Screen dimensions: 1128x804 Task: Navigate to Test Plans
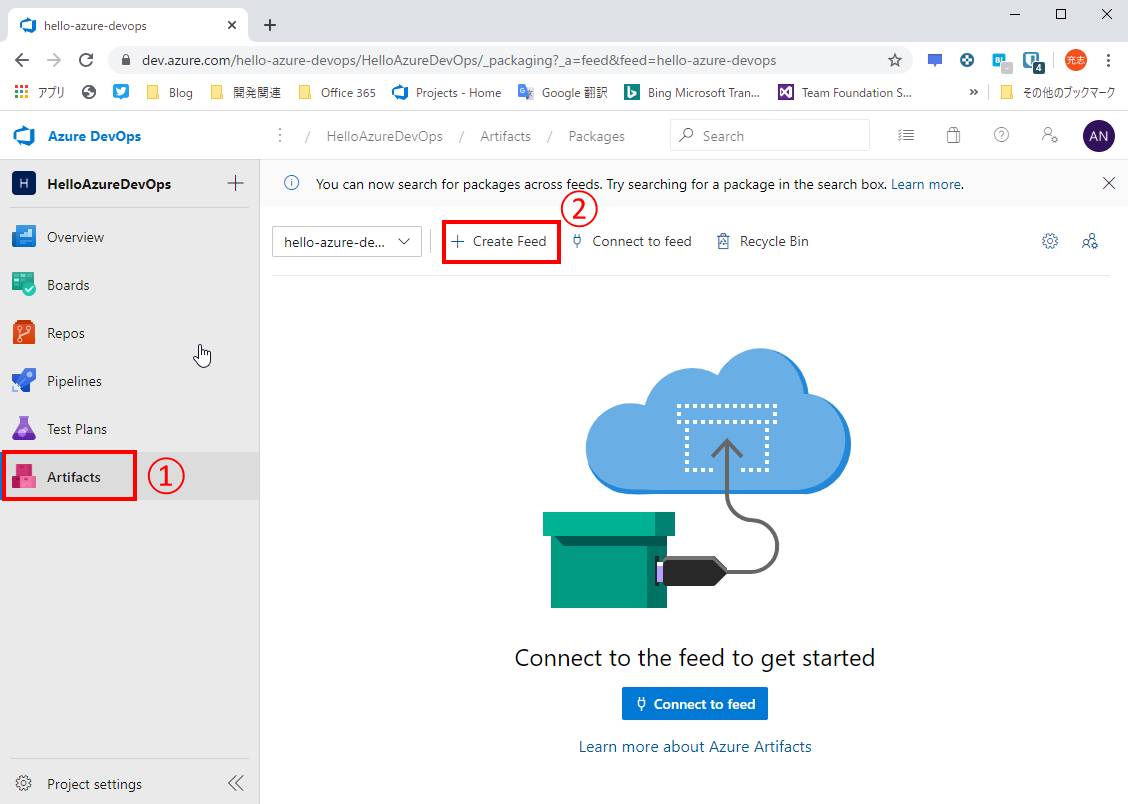(78, 428)
